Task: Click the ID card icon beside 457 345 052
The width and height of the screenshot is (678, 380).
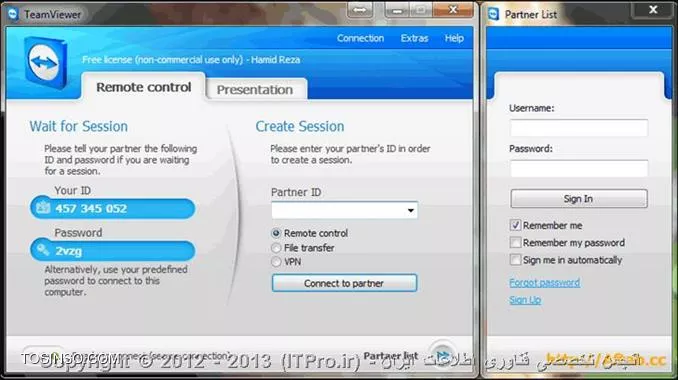Action: pyautogui.click(x=43, y=208)
